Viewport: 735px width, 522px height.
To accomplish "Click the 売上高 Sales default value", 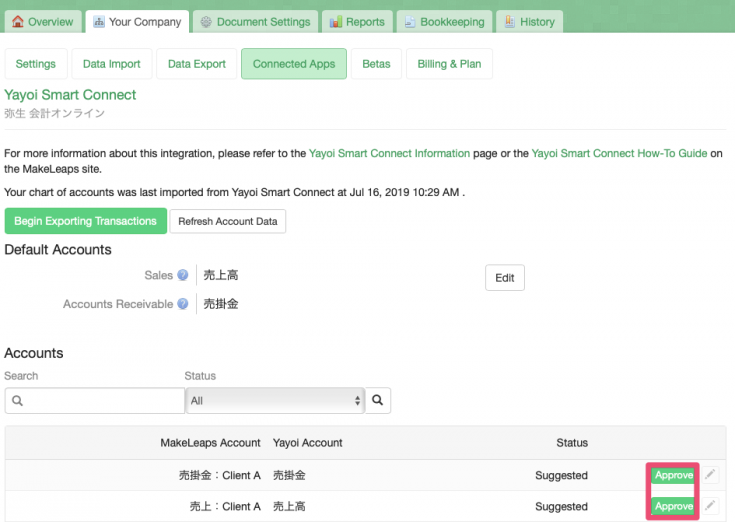I will 221,275.
